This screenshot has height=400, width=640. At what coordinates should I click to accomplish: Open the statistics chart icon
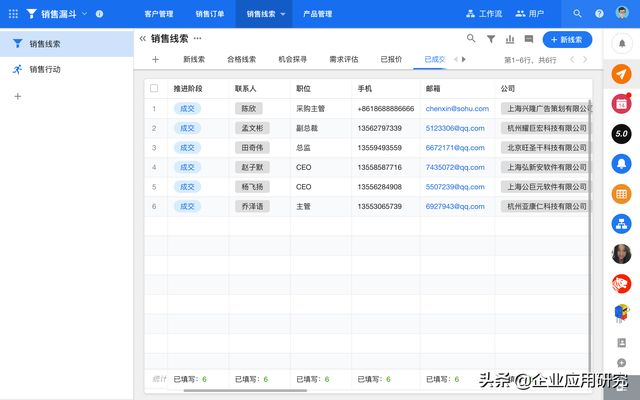click(x=510, y=39)
